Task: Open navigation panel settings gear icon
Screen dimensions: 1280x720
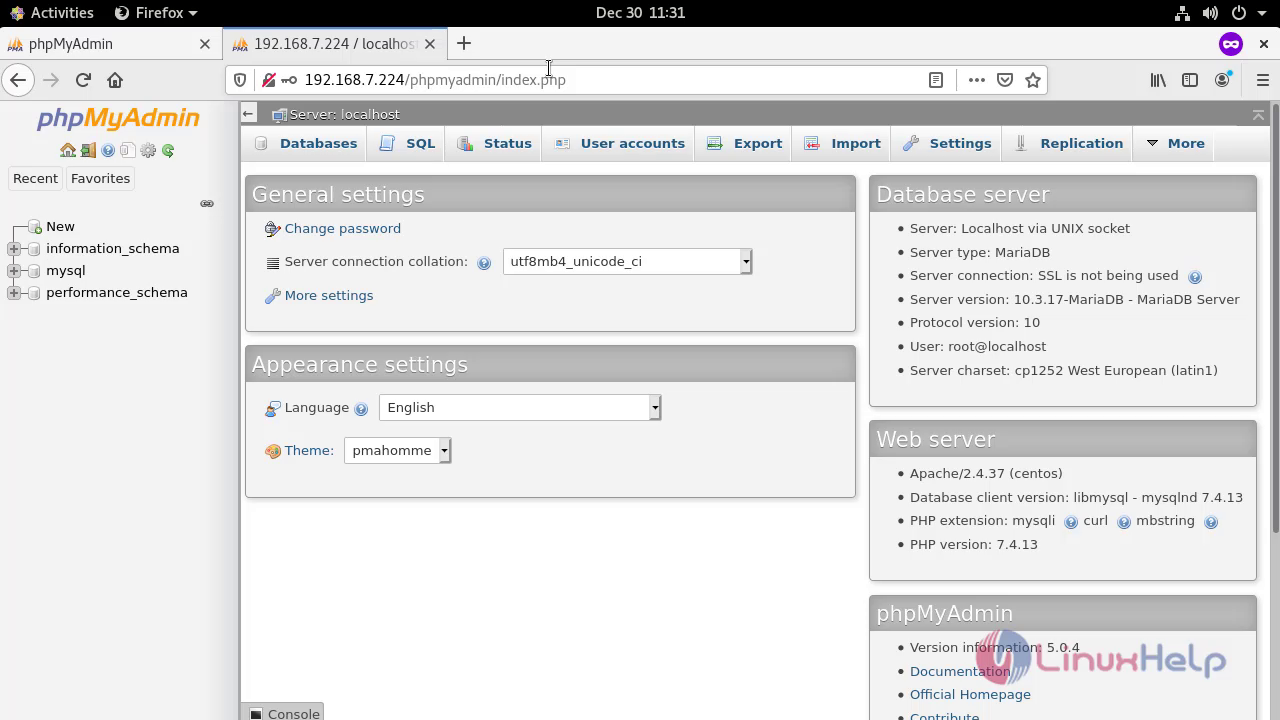Action: tap(148, 150)
